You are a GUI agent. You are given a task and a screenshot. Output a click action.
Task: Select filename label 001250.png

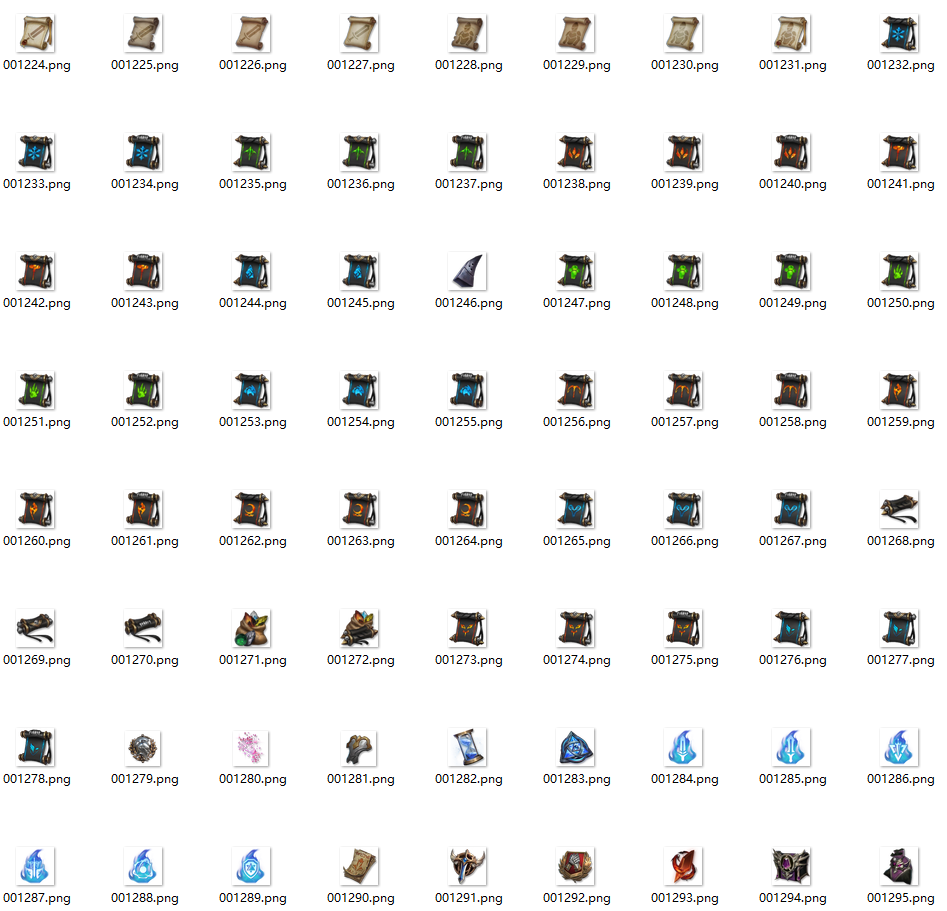click(x=900, y=302)
